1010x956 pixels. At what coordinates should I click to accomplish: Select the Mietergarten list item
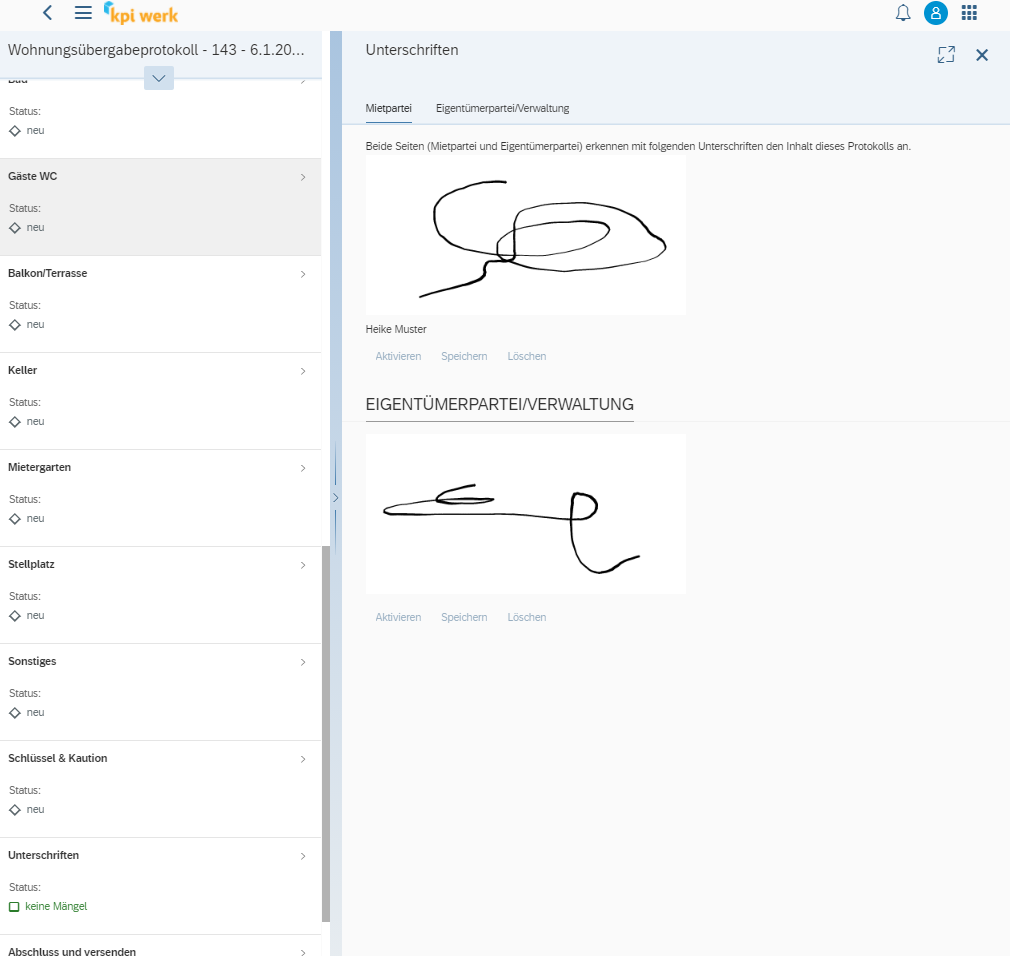pos(160,498)
